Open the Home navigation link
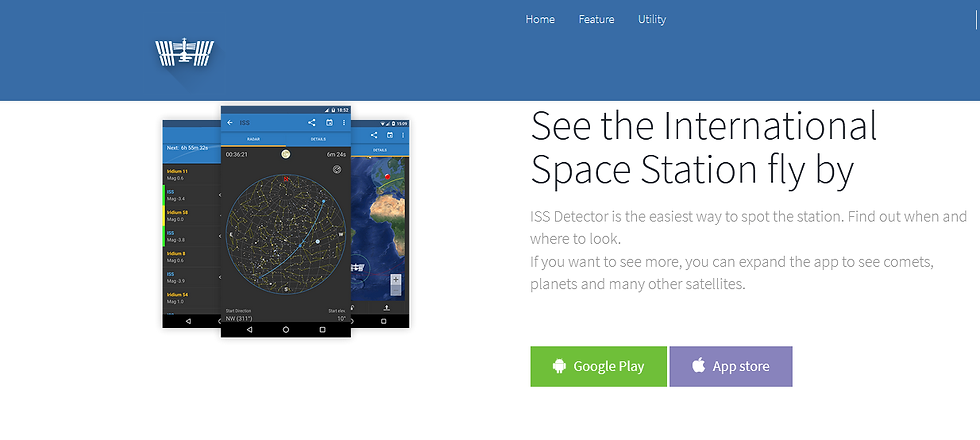This screenshot has width=980, height=440. [540, 19]
